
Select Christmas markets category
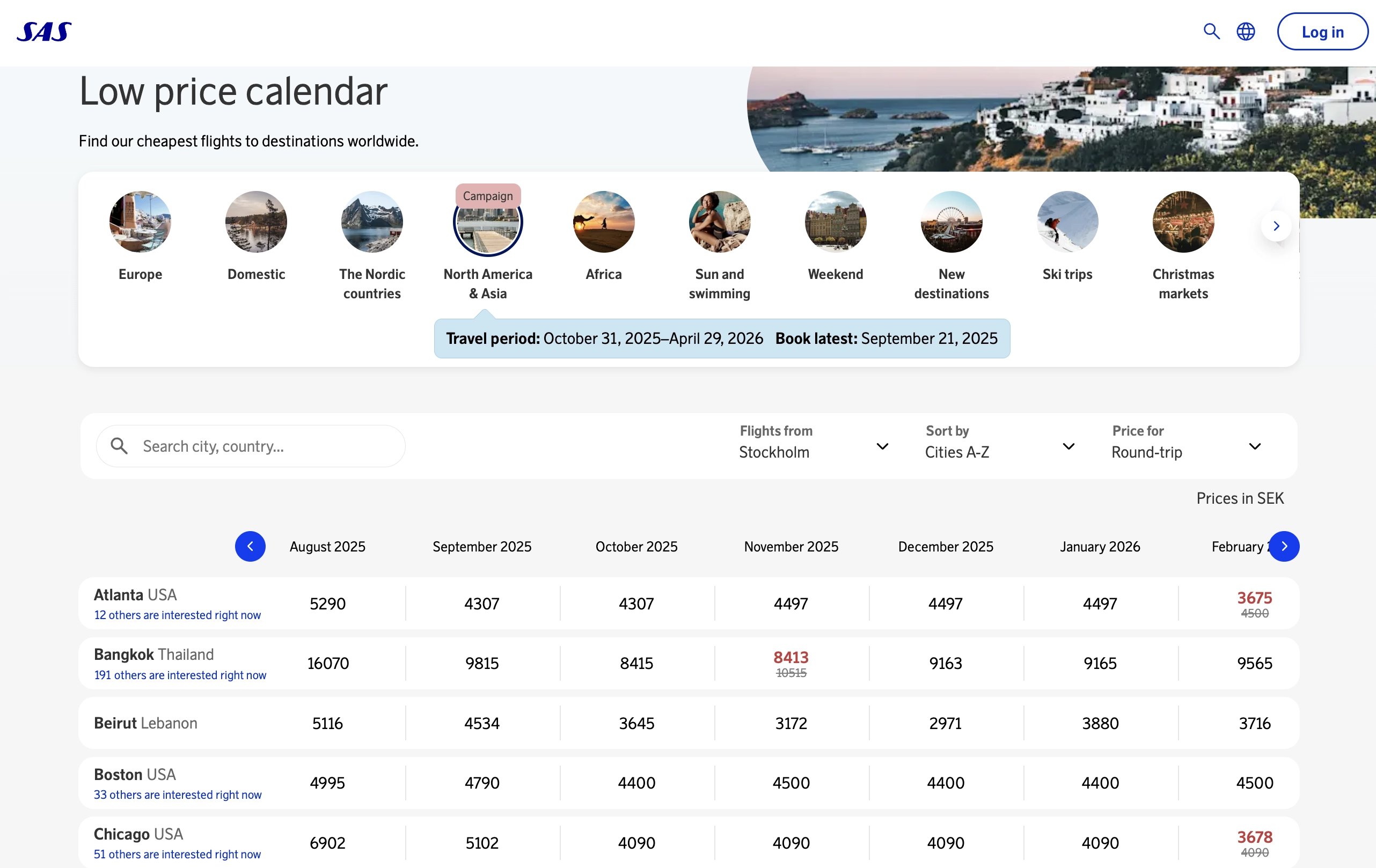click(x=1183, y=222)
